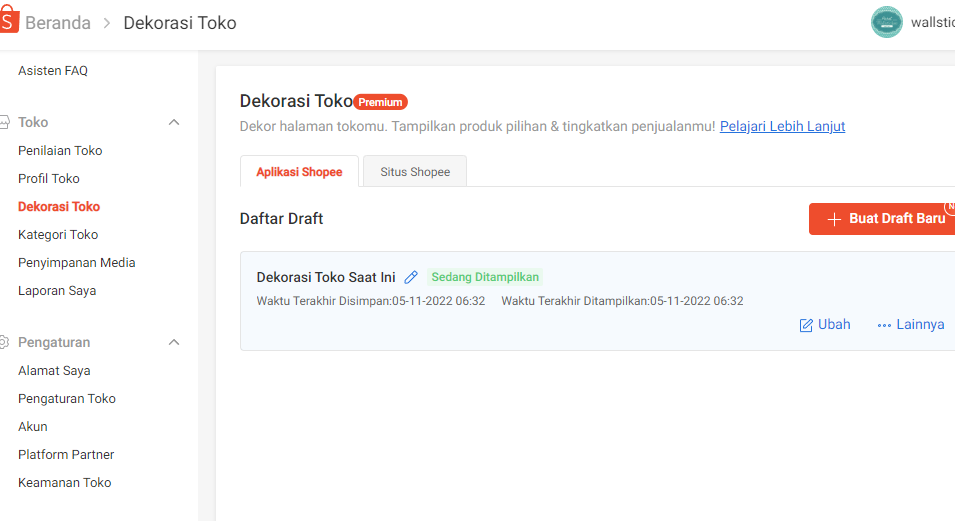
Task: Open Asisten FAQ in the sidebar
Action: coord(53,71)
